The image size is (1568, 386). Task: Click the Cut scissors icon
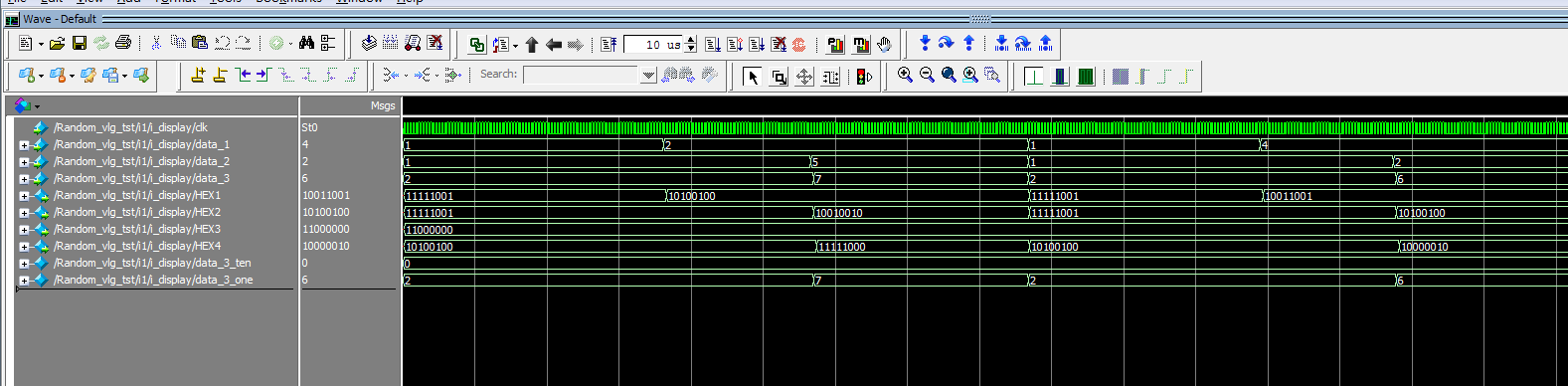coord(156,43)
